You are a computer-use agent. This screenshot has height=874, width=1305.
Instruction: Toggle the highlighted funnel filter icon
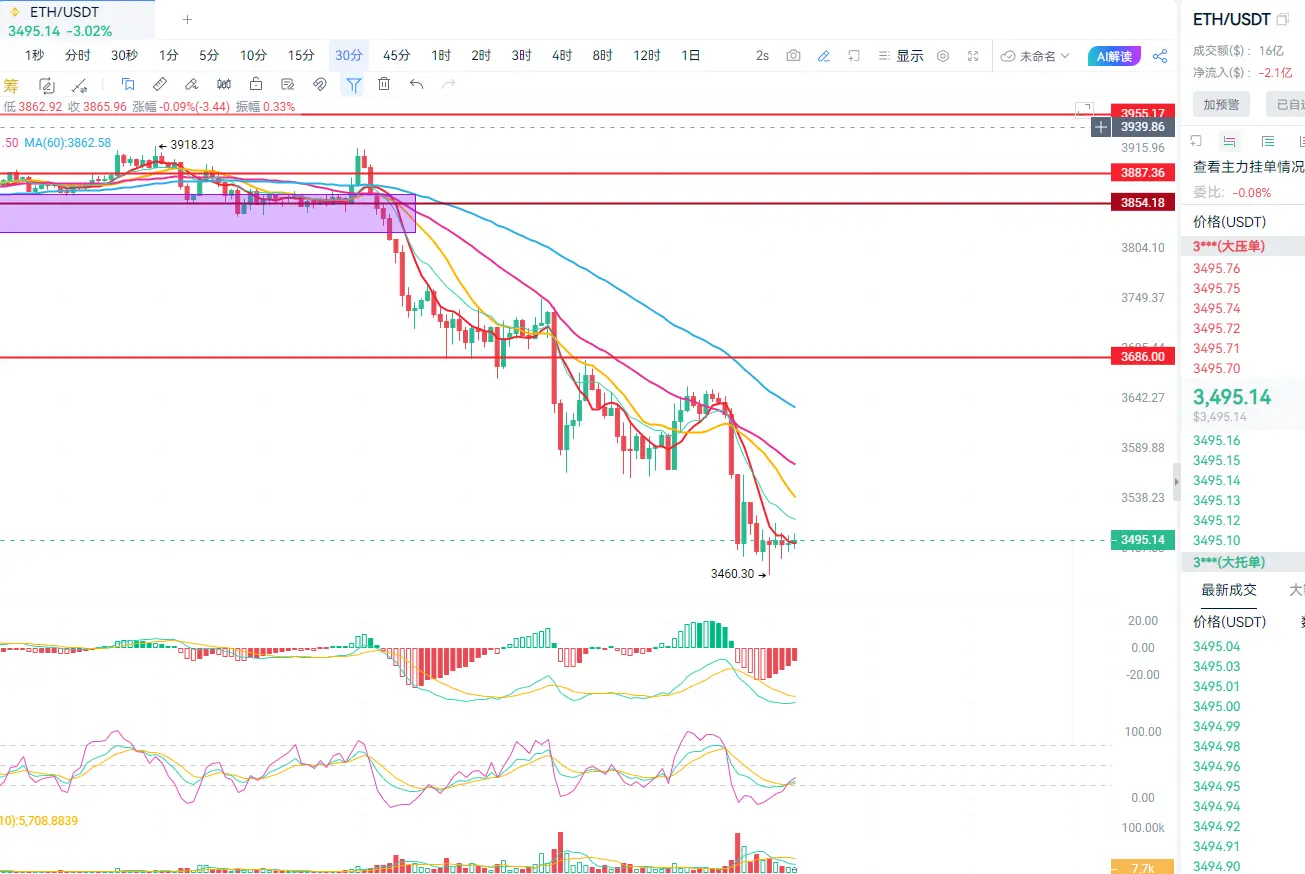click(353, 85)
